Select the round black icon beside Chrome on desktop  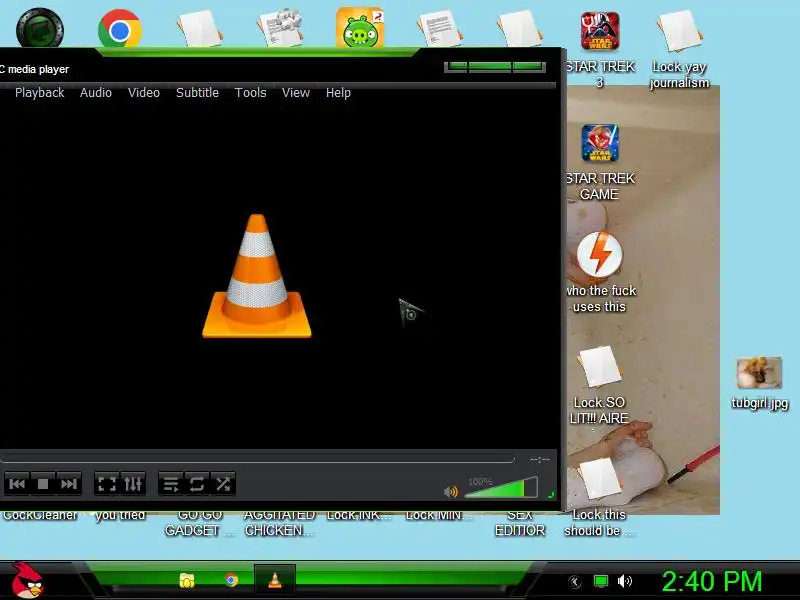[40, 29]
